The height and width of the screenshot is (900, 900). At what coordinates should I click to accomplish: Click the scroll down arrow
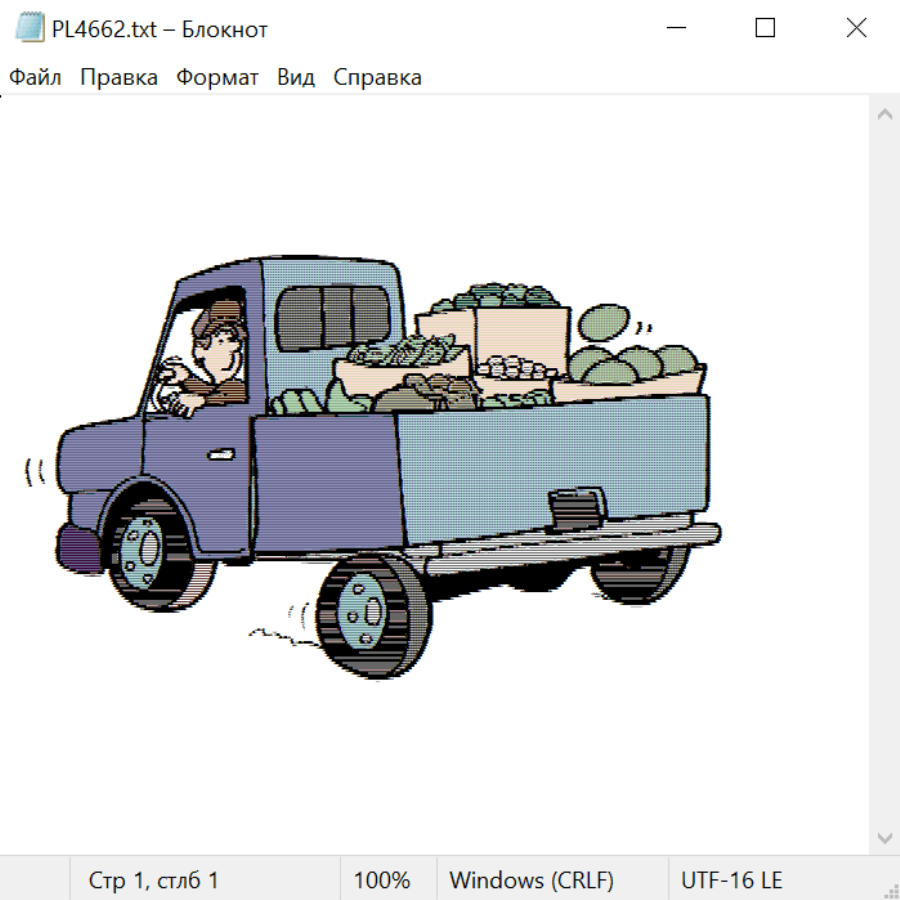884,836
